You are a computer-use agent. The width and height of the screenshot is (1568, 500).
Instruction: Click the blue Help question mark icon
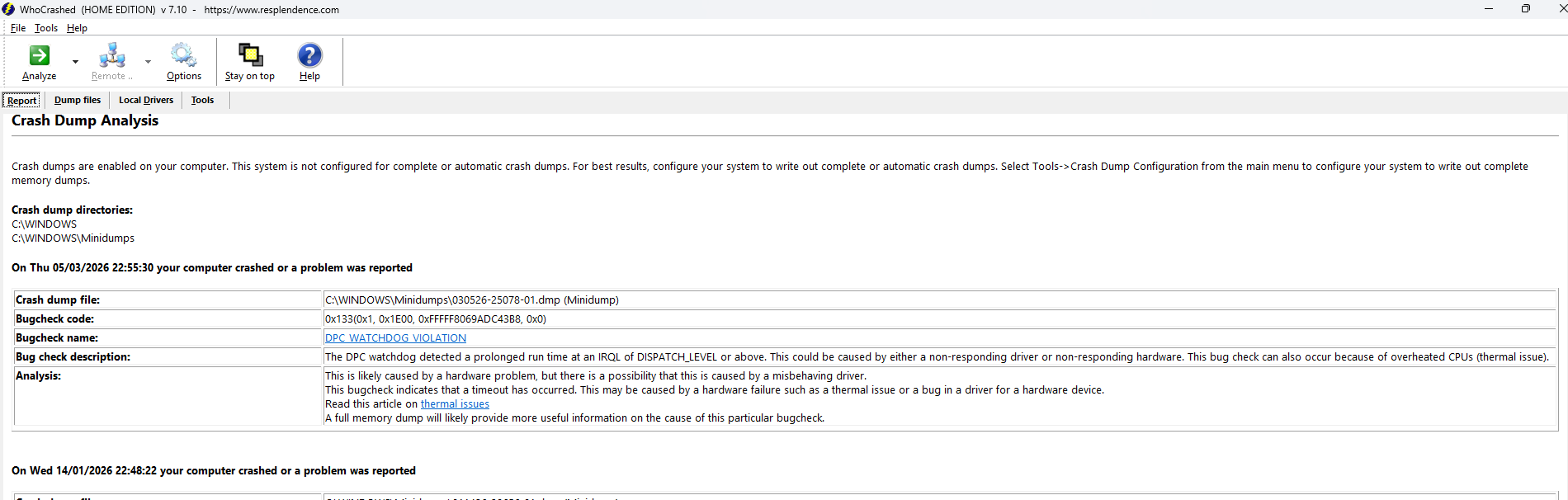tap(309, 55)
